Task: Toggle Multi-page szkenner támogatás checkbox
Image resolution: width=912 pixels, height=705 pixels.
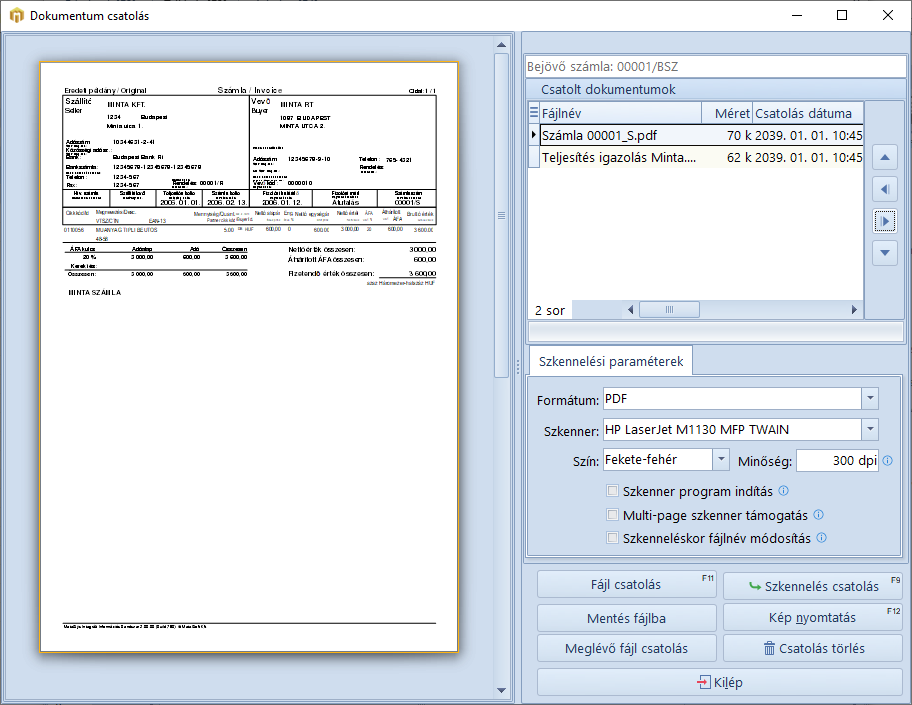Action: pyautogui.click(x=613, y=515)
